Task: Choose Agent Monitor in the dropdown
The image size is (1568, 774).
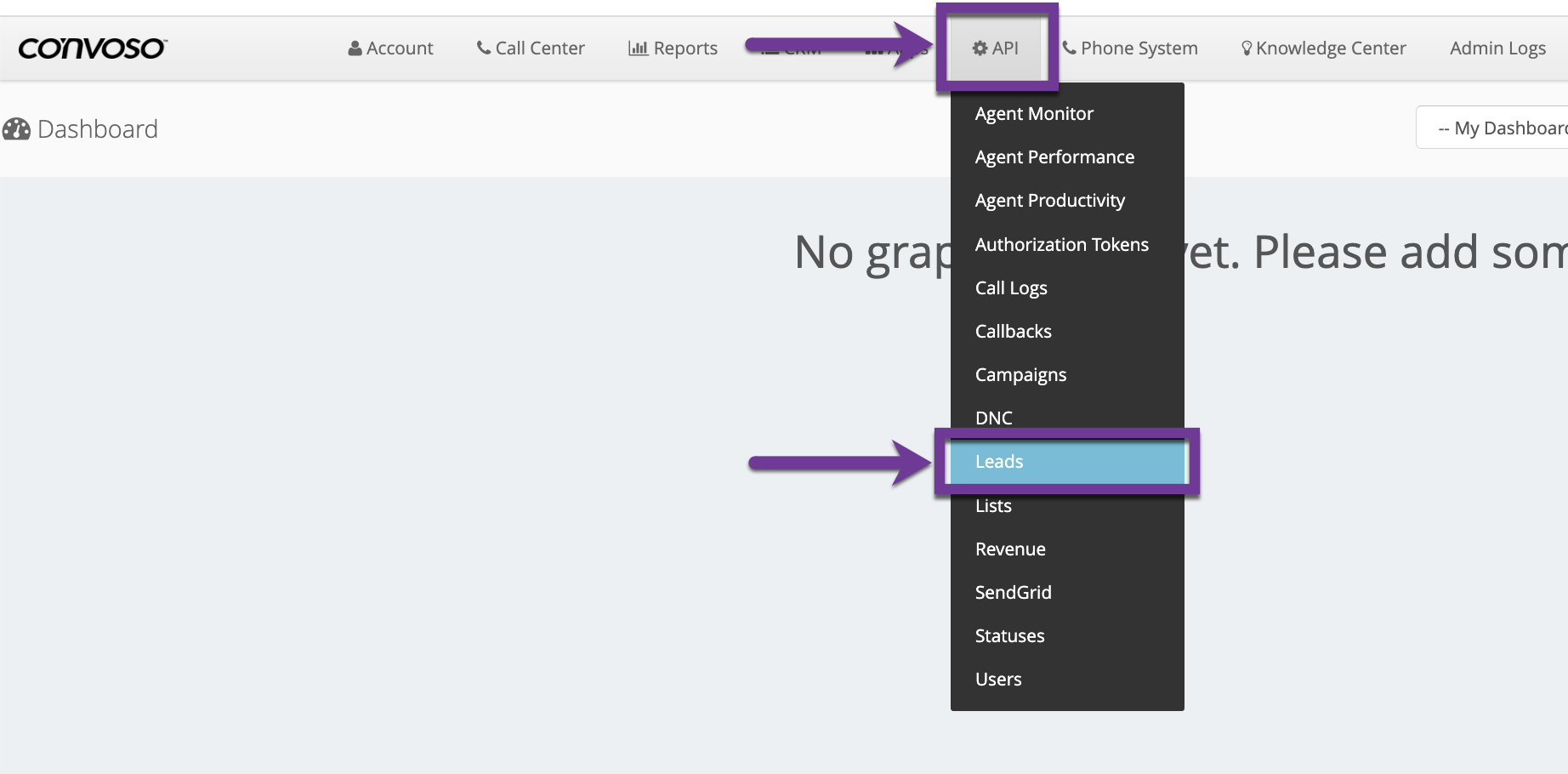Action: point(1034,114)
